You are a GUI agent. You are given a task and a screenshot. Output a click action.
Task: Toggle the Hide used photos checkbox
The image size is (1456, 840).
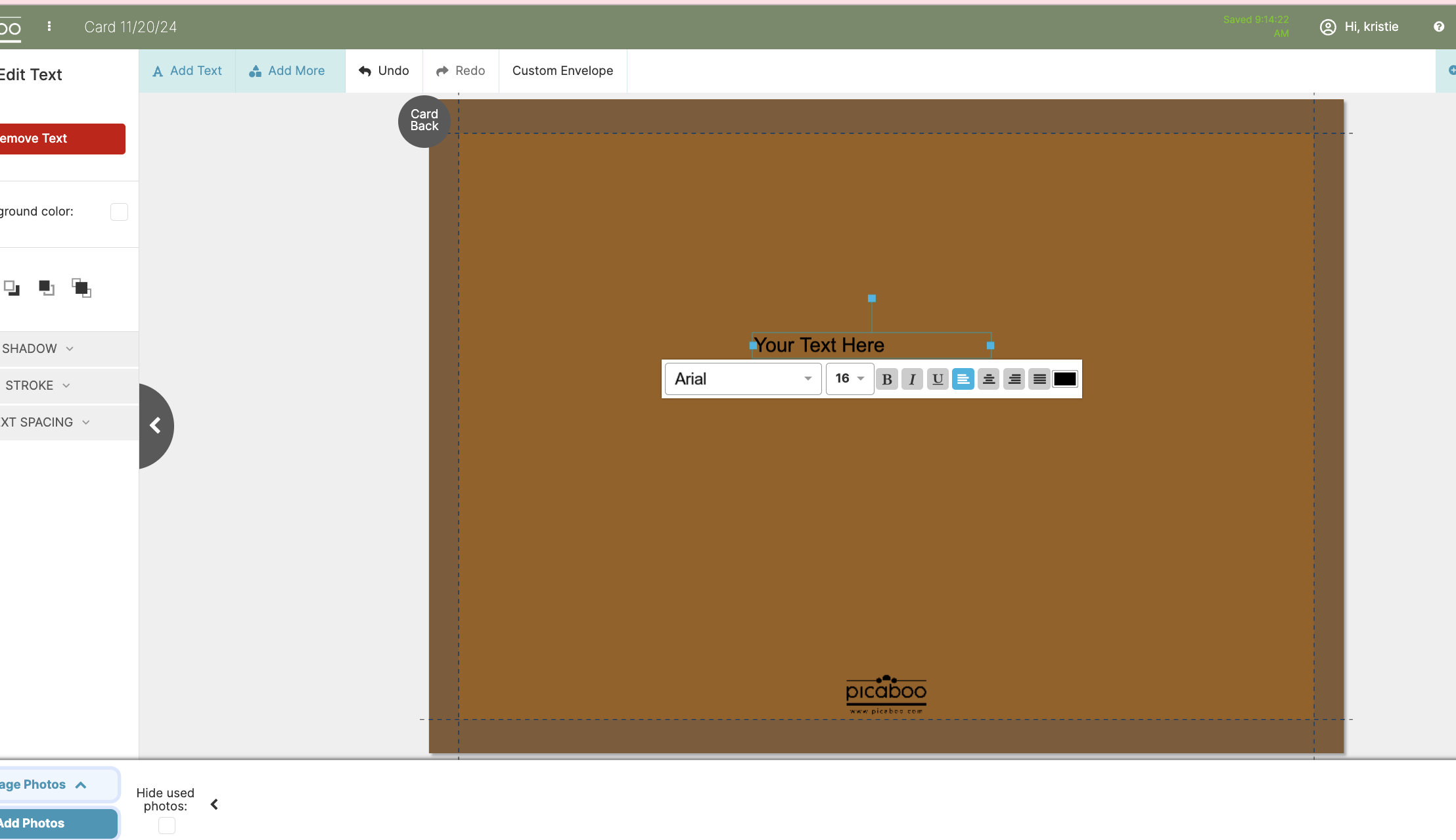coord(167,826)
